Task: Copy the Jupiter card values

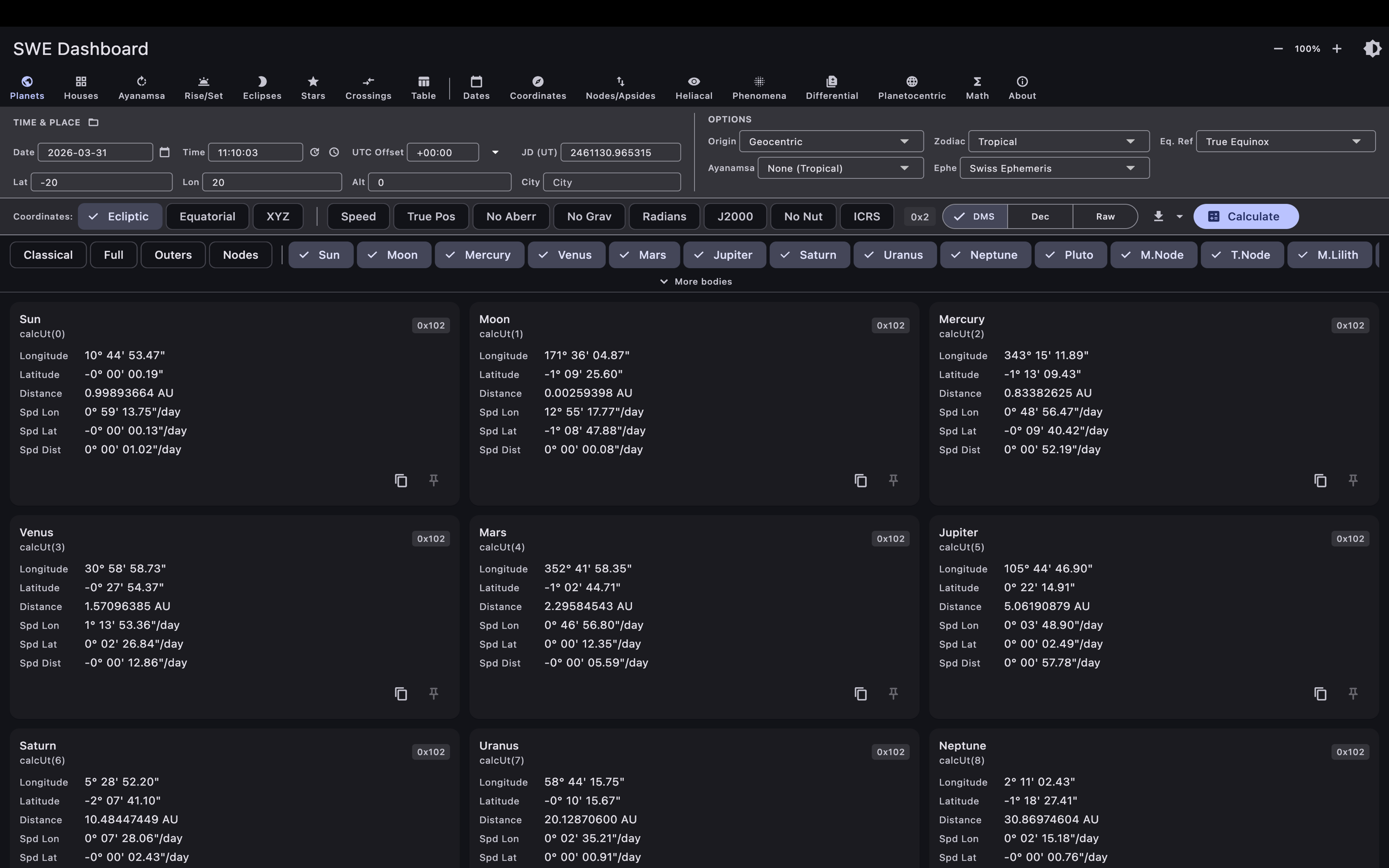Action: [1320, 693]
